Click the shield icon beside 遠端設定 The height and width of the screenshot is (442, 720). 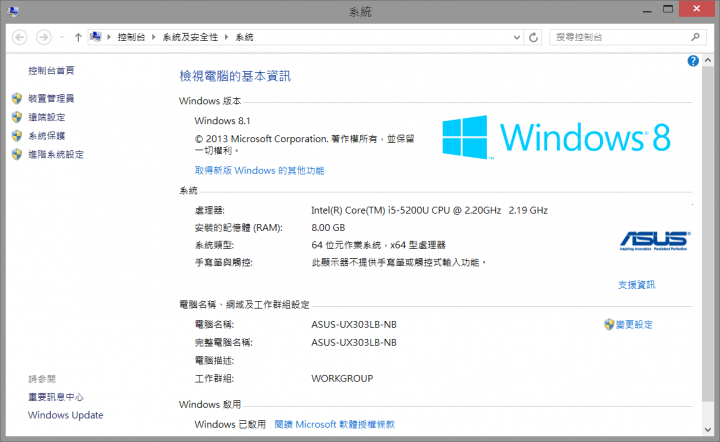tap(17, 117)
